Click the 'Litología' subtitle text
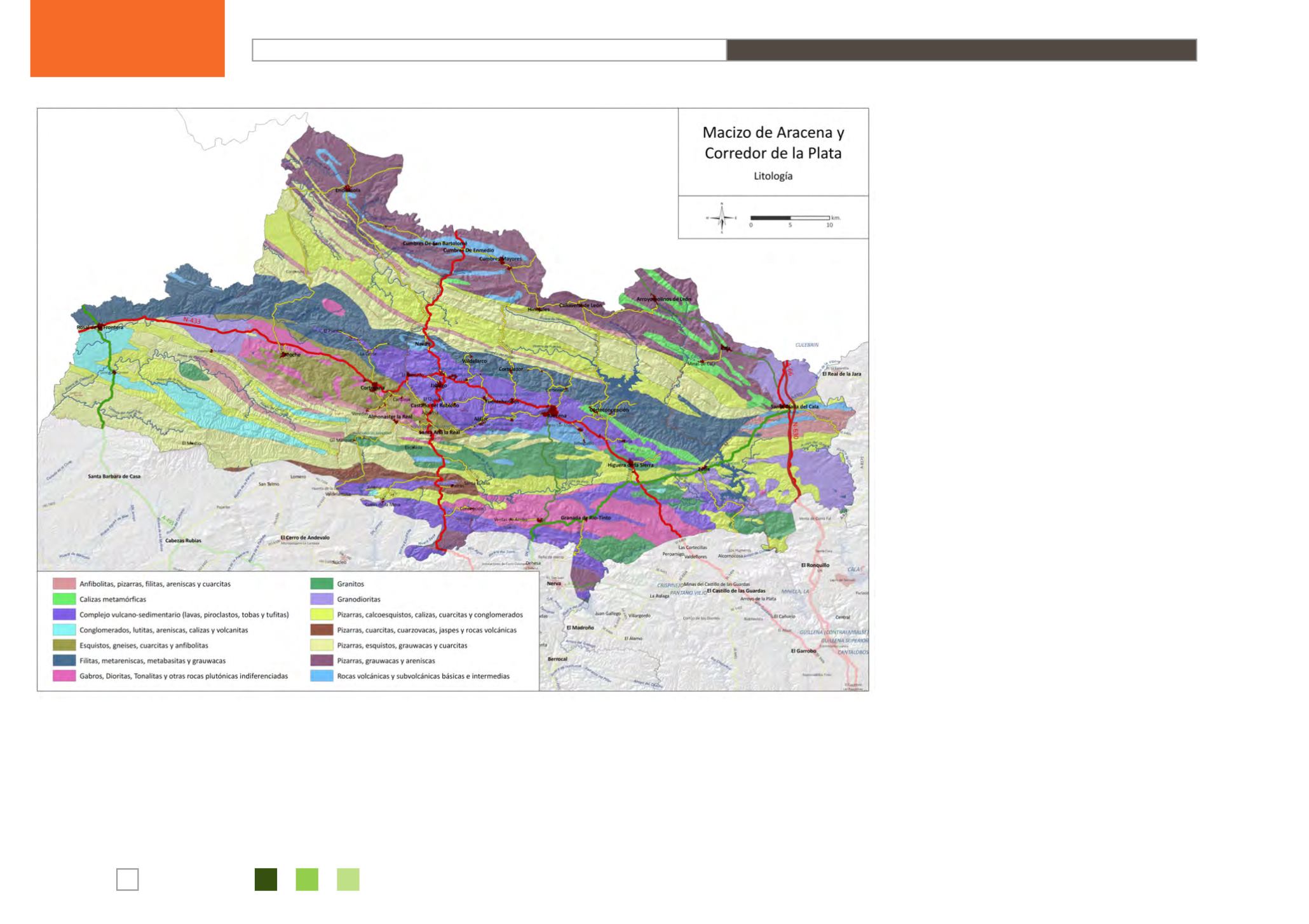 773,176
